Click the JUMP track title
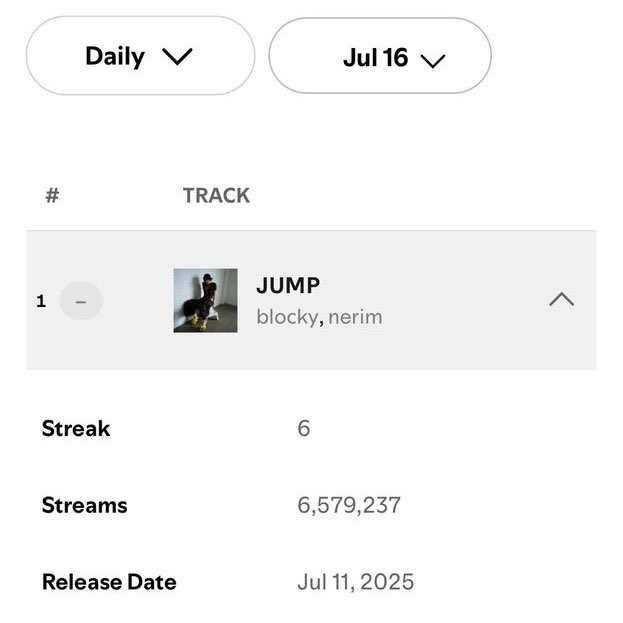The width and height of the screenshot is (623, 623). point(288,285)
